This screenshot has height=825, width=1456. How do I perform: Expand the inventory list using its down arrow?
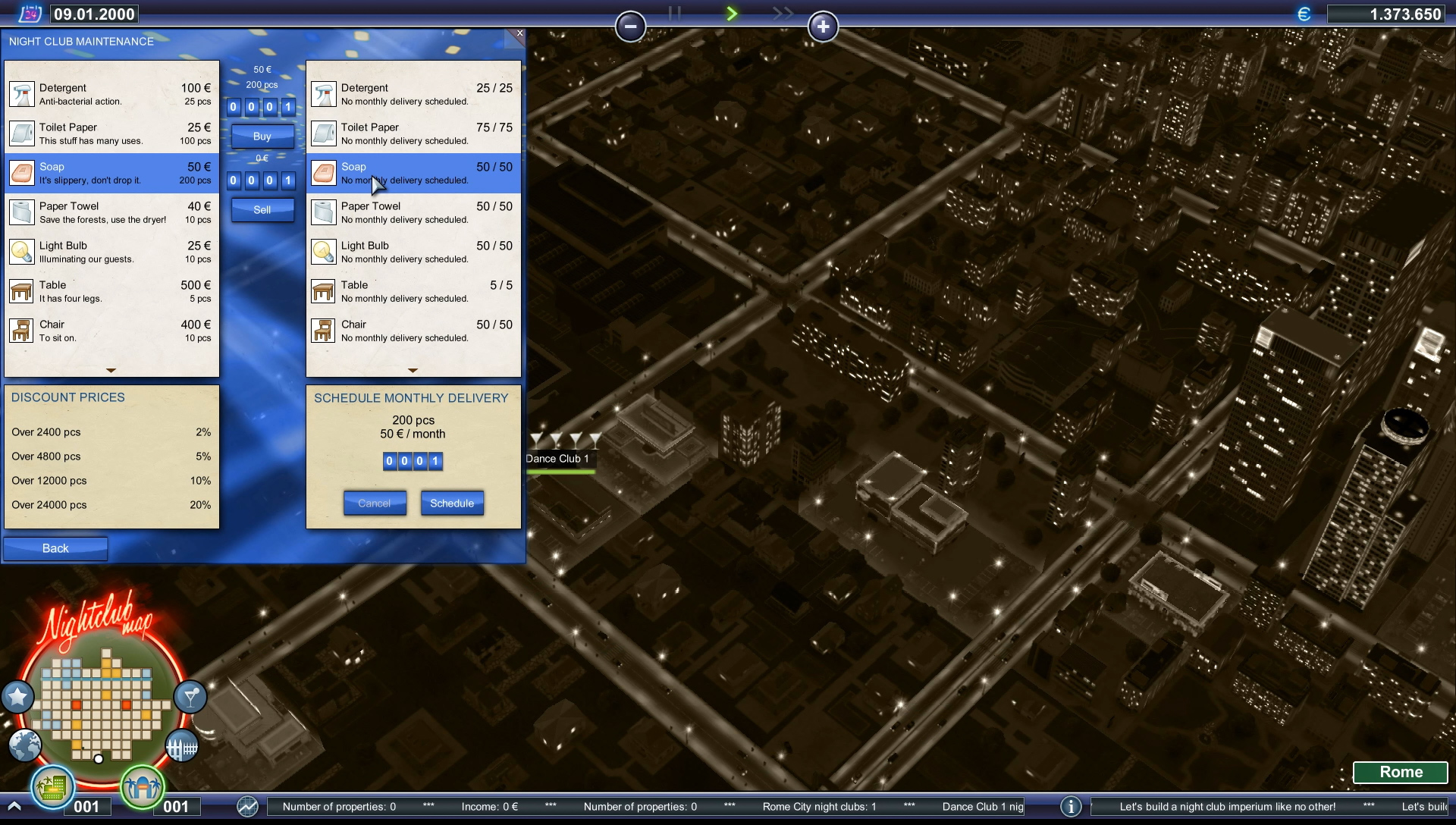click(x=413, y=371)
